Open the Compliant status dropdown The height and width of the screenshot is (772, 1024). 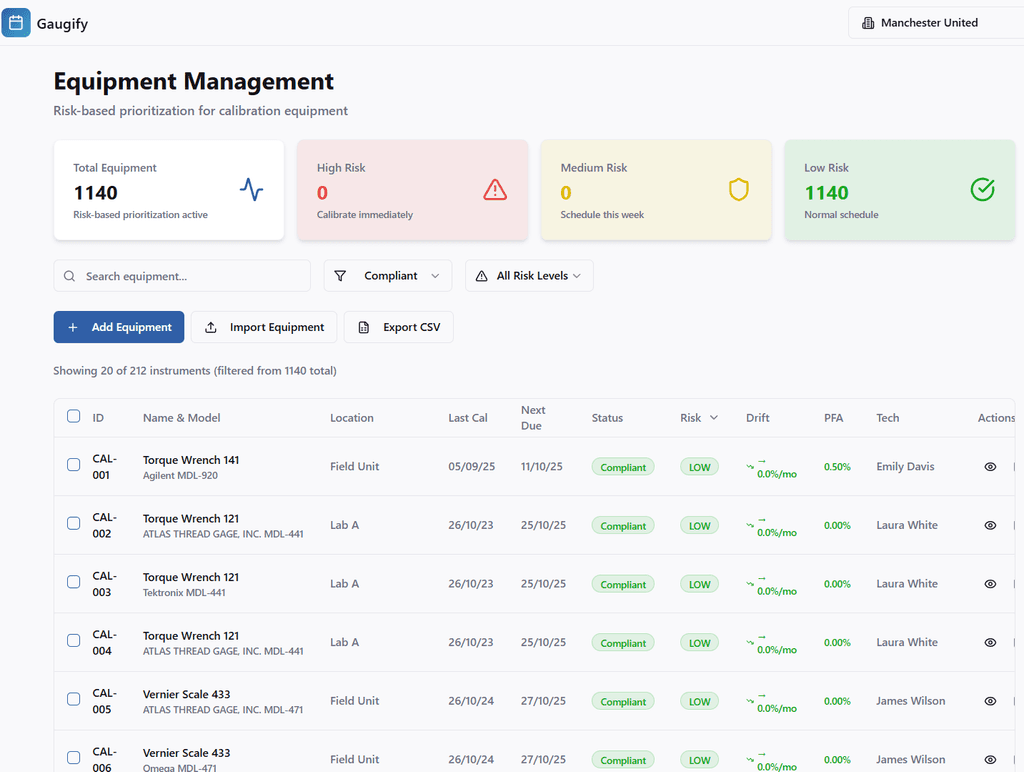pyautogui.click(x=388, y=275)
